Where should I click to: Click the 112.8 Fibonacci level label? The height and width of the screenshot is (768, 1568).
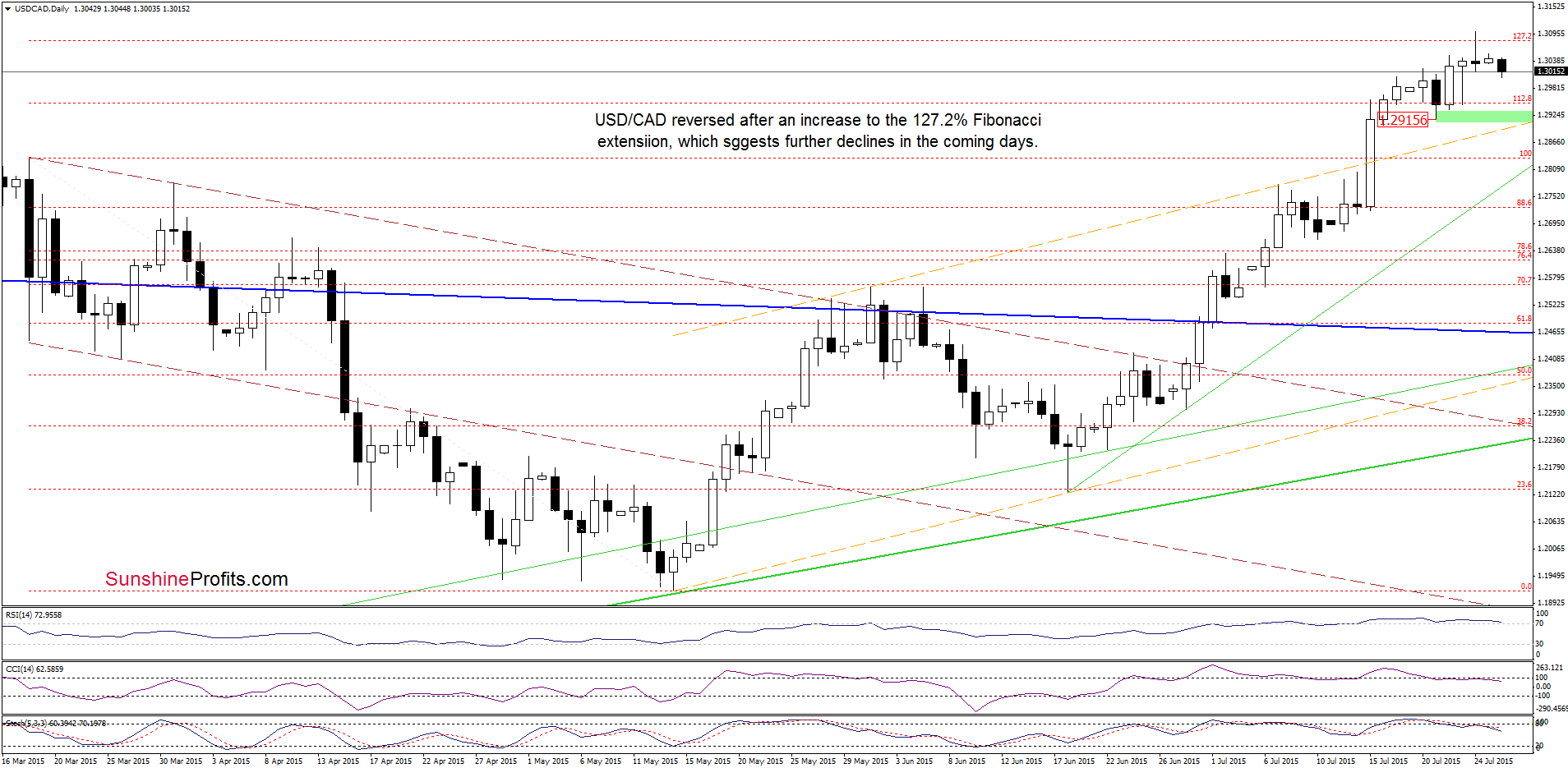1522,99
